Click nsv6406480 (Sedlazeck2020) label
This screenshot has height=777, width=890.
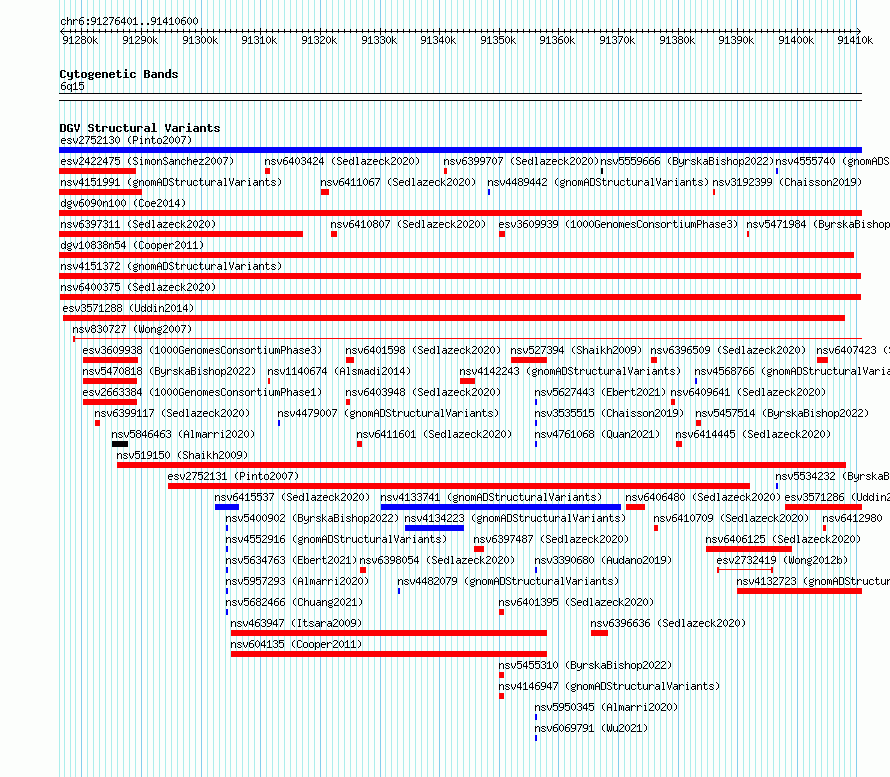coord(703,497)
